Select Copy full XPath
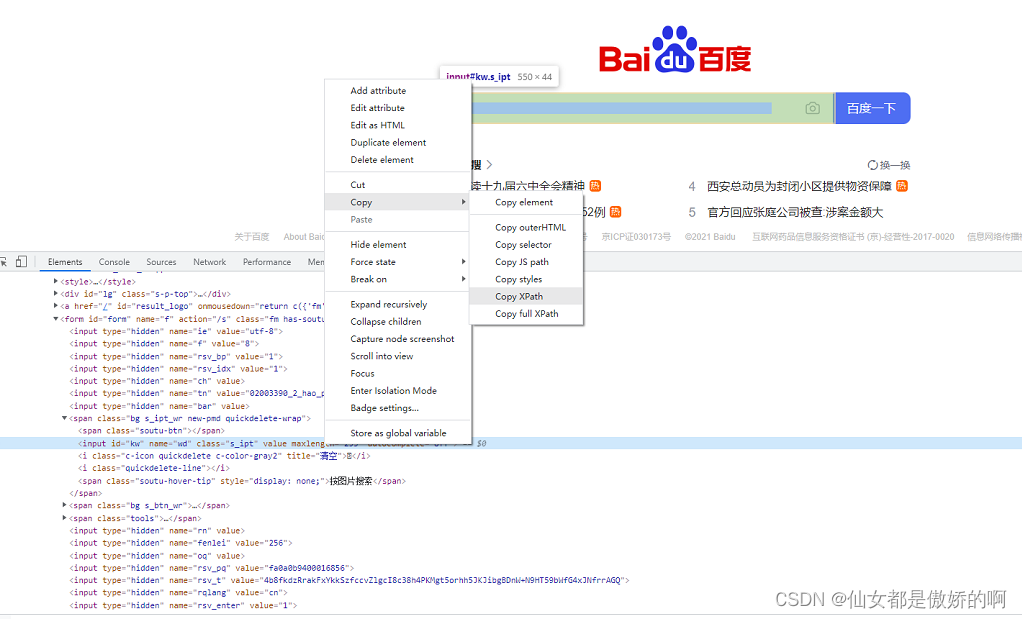This screenshot has height=619, width=1022. point(526,314)
